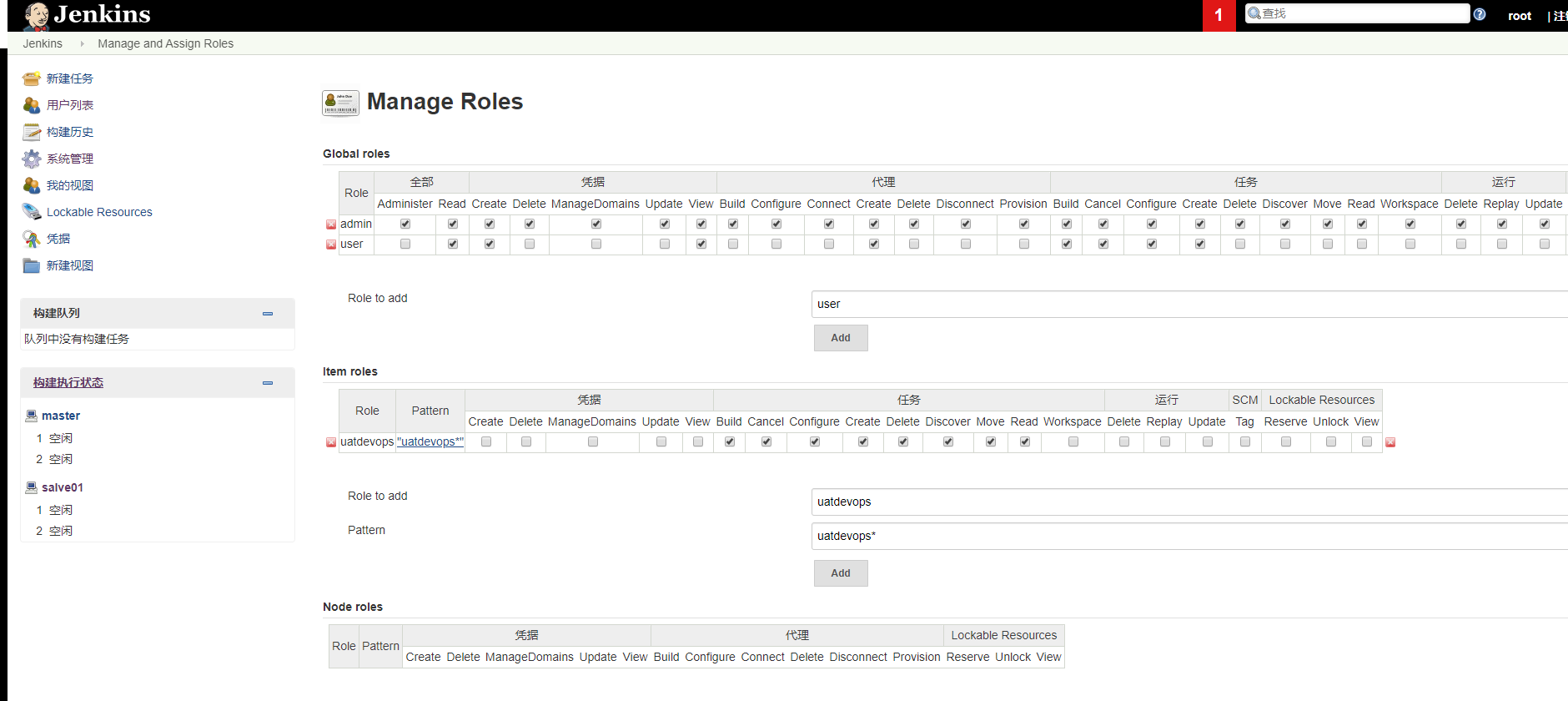Click the master node computer icon
Viewport: 1568px width, 701px height.
pos(32,416)
